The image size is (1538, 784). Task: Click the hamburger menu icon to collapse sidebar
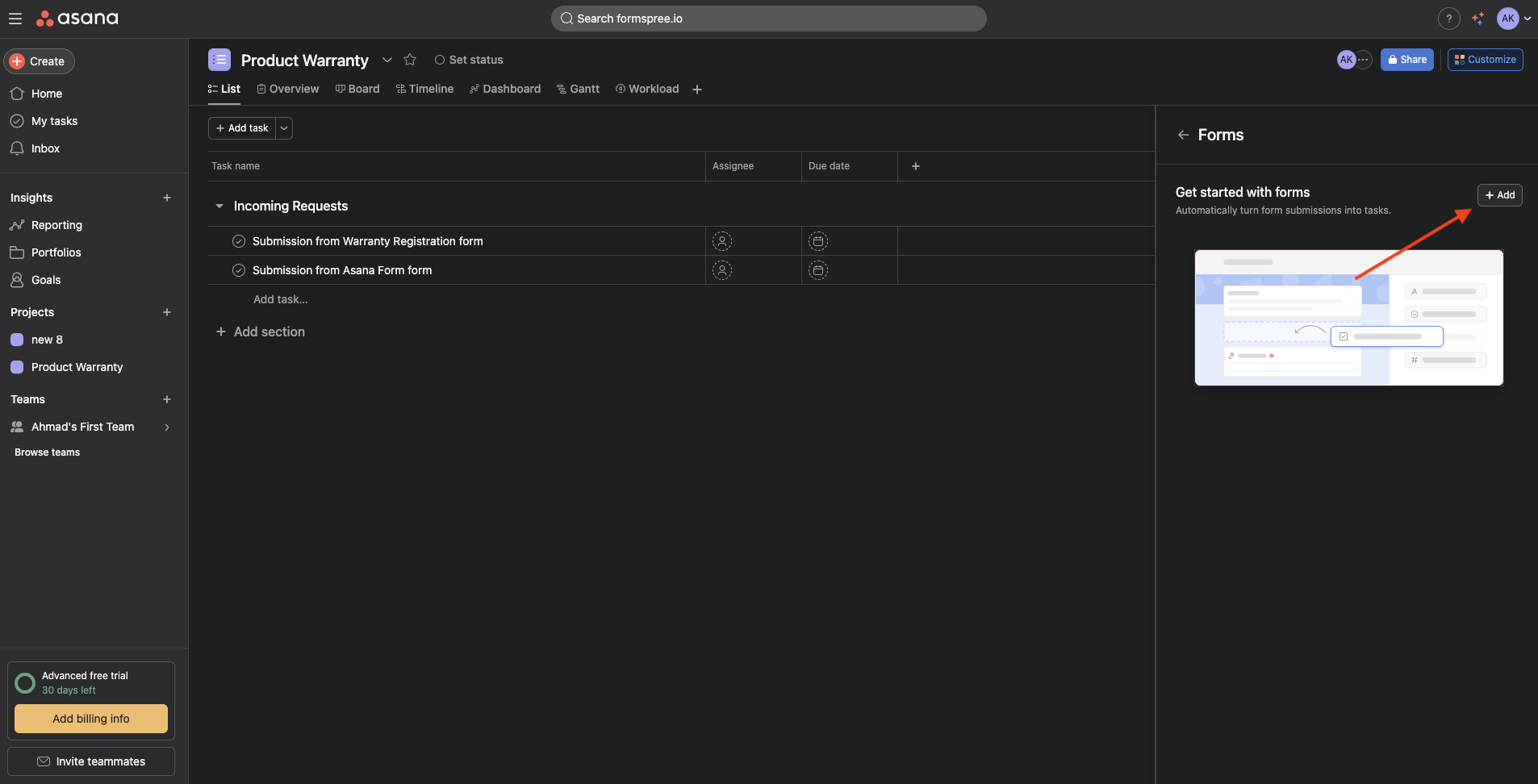15,19
